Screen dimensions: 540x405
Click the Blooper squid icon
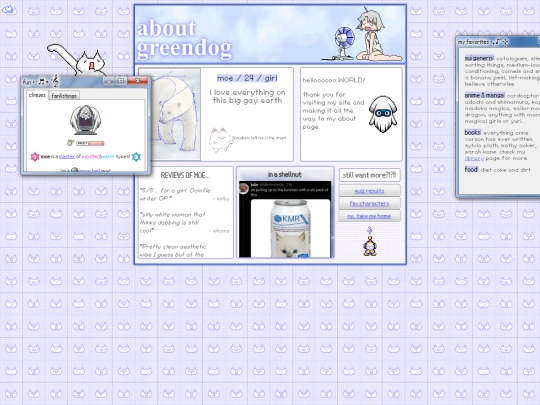tap(383, 114)
